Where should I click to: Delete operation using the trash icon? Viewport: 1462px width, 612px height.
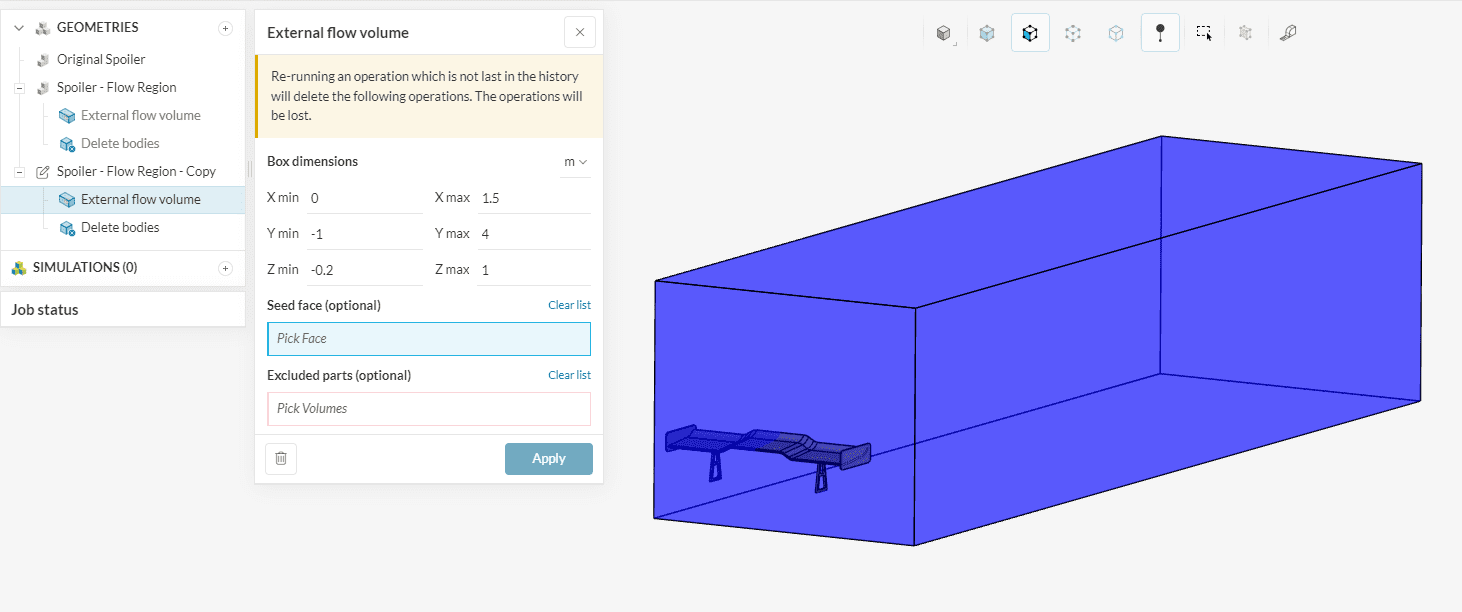pos(281,458)
